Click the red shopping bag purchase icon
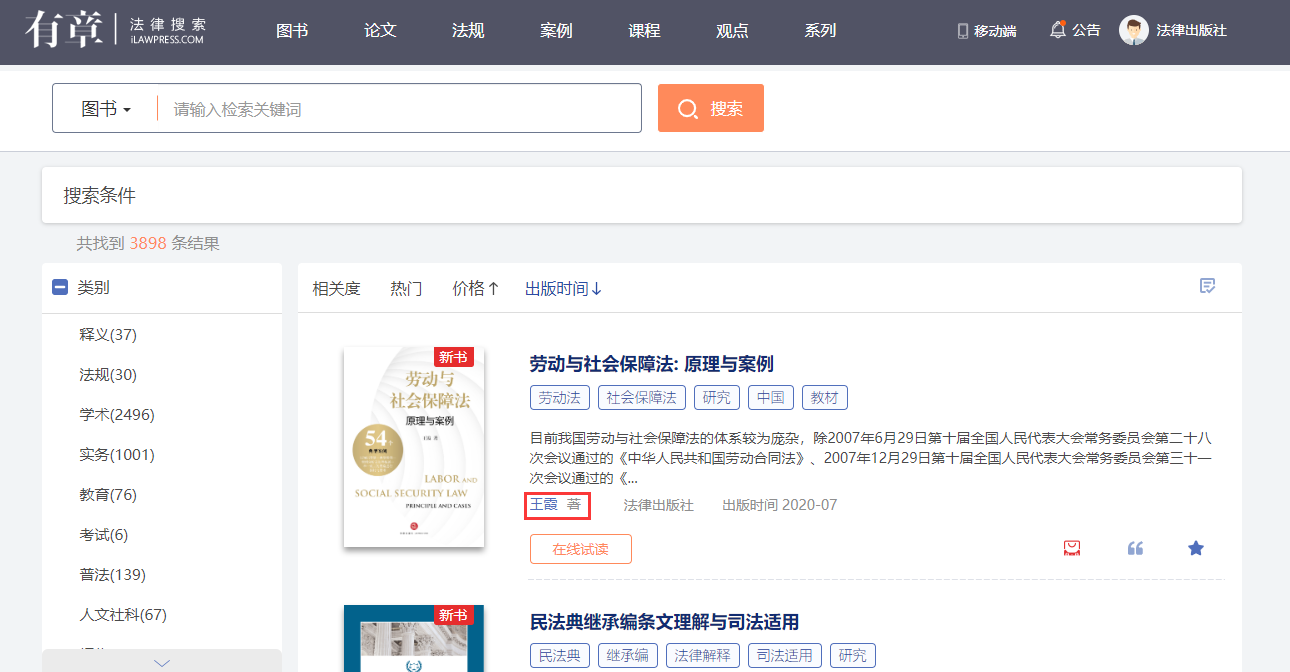The image size is (1290, 672). tap(1072, 548)
